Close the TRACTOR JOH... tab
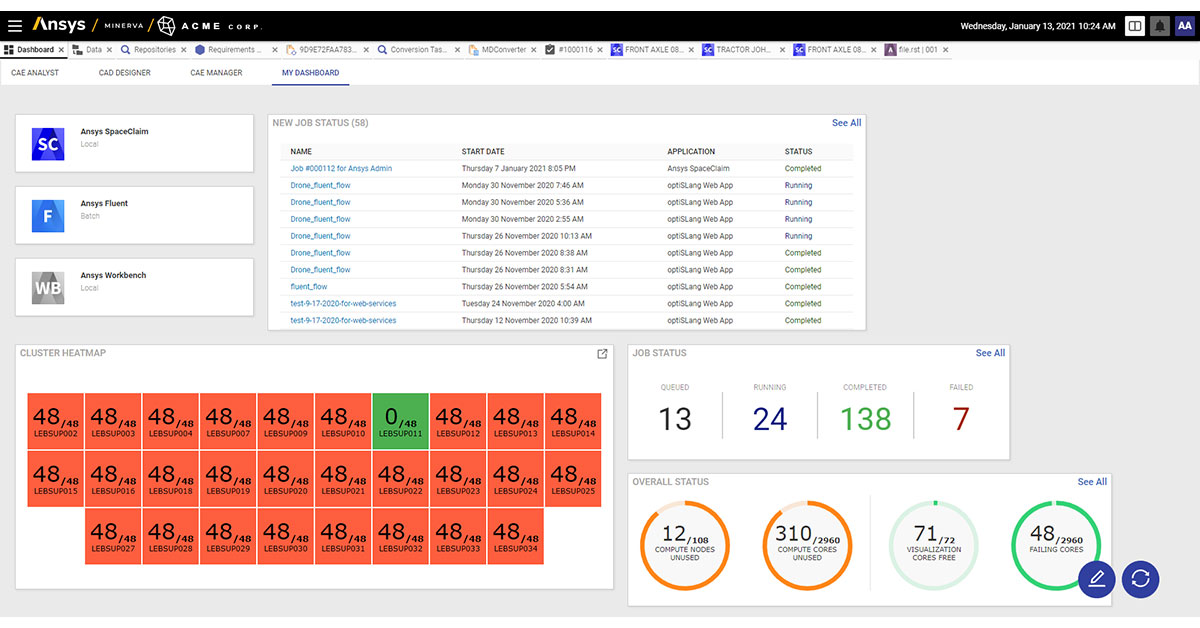Image resolution: width=1200 pixels, height=628 pixels. coord(784,50)
